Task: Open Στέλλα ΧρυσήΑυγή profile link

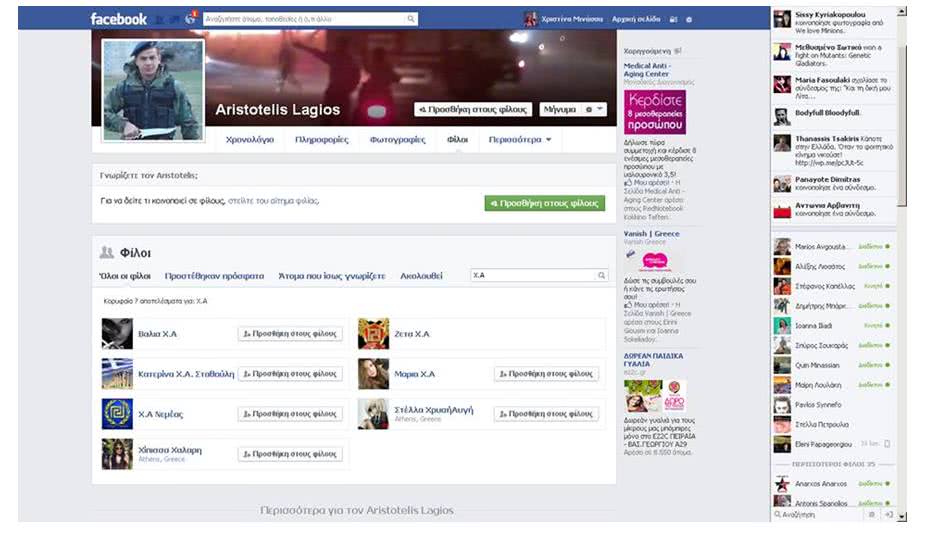Action: pos(433,410)
